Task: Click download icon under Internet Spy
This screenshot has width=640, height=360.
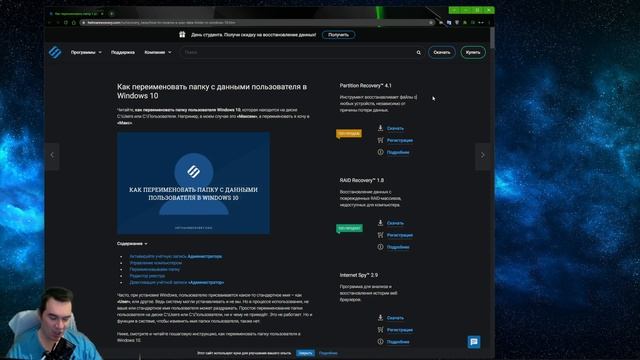Action: coord(380,317)
